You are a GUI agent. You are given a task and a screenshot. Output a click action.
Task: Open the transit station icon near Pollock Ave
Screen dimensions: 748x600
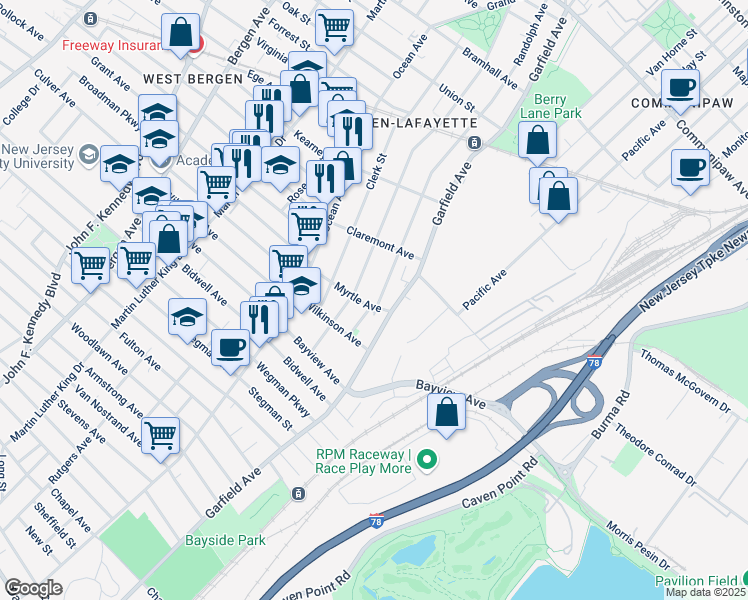tap(90, 19)
